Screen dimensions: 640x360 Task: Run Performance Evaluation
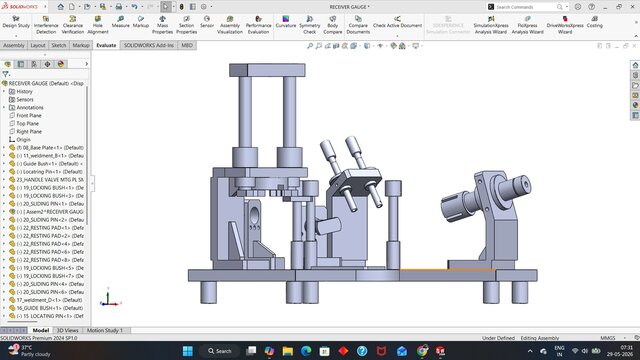coord(258,25)
